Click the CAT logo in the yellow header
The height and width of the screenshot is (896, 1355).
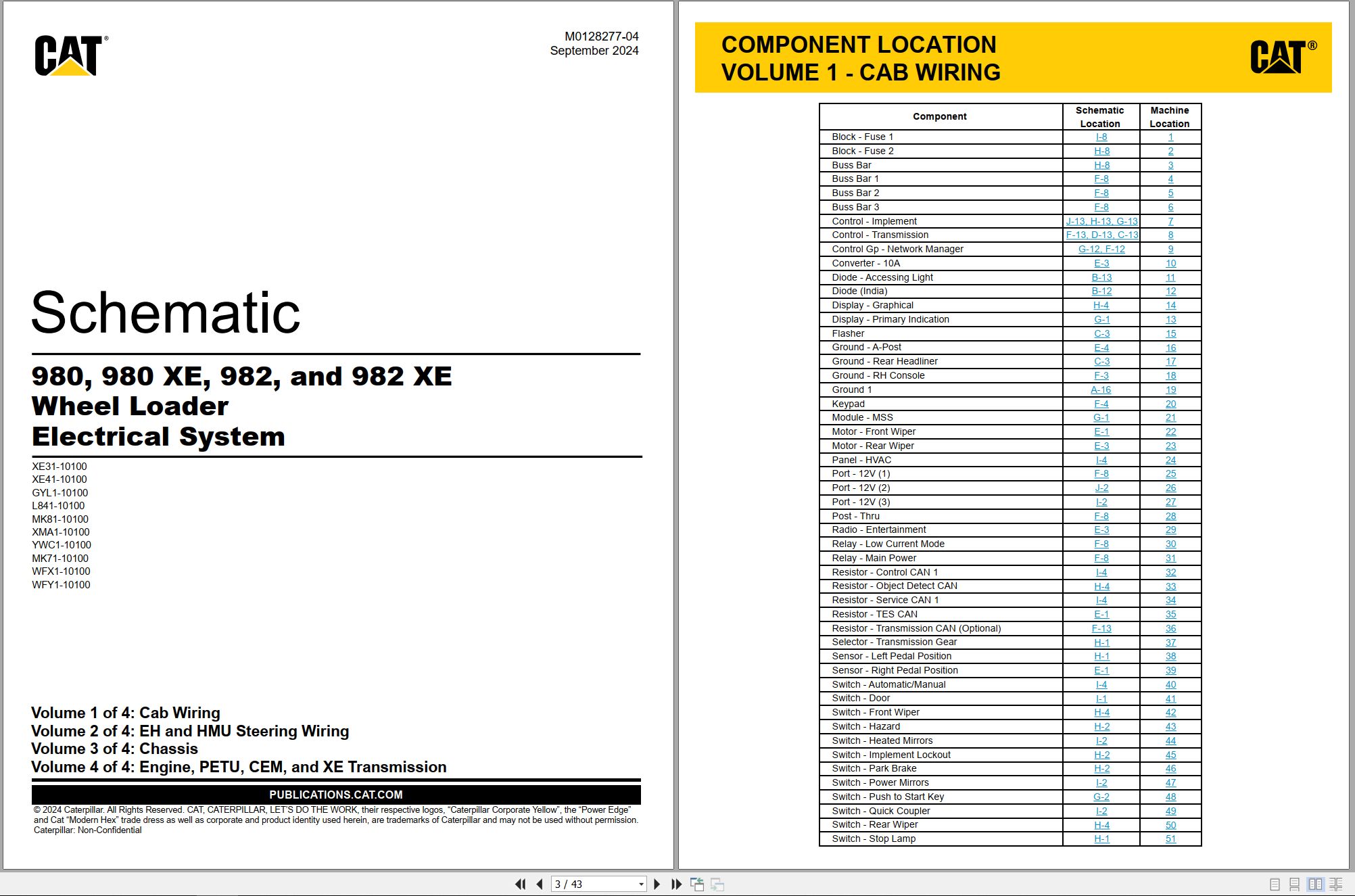click(1283, 56)
